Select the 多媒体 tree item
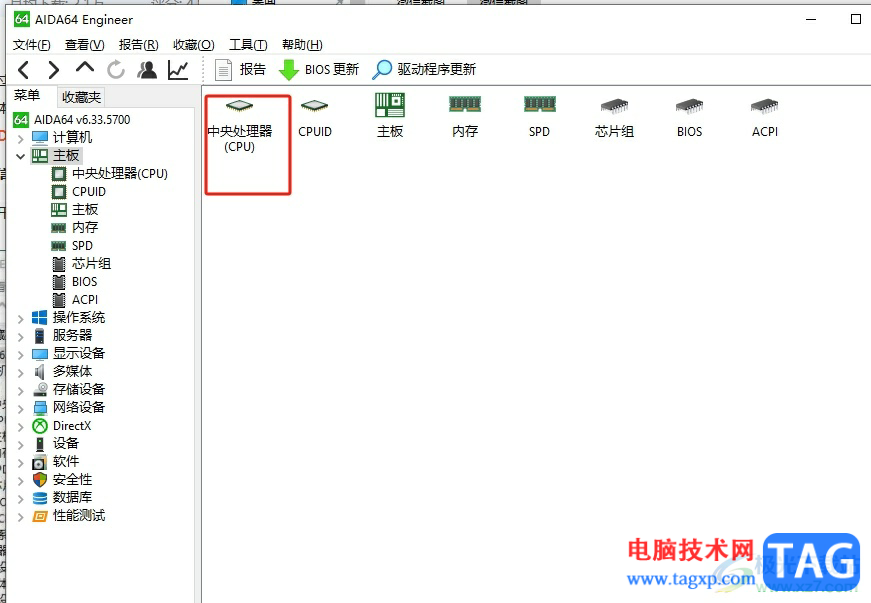The width and height of the screenshot is (871, 603). coord(62,371)
